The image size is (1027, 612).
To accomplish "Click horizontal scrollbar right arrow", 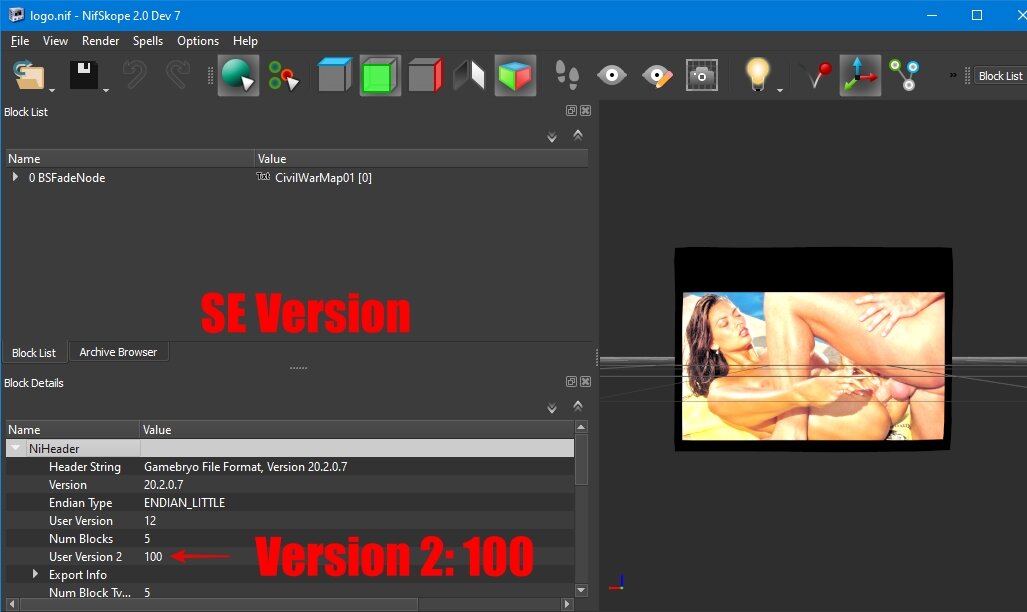I will click(x=567, y=604).
